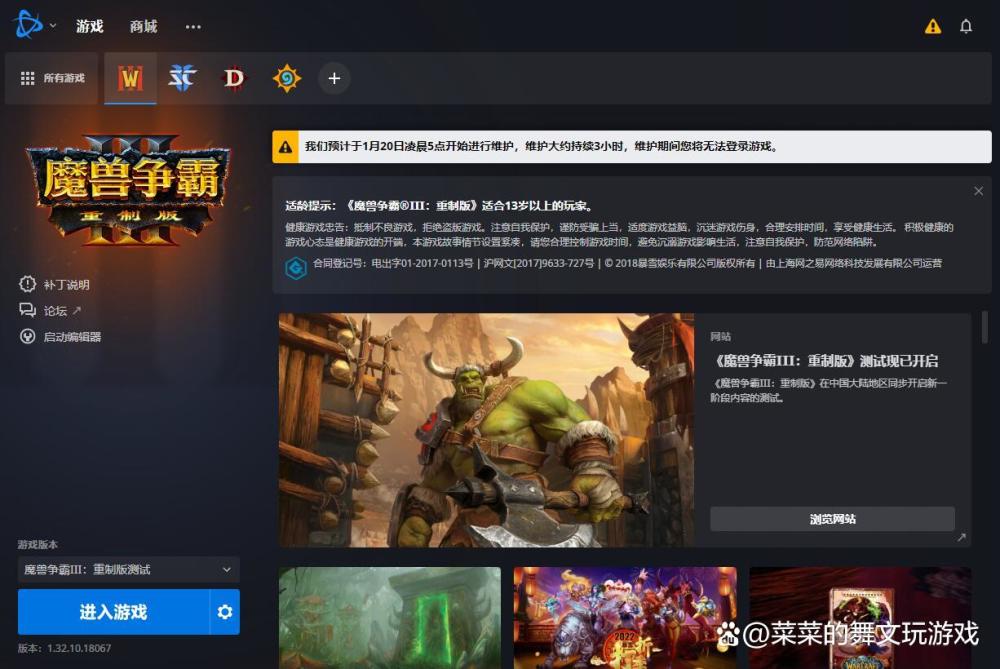Open the World of Warcraft box thumbnail
The width and height of the screenshot is (1000, 669).
click(x=860, y=618)
